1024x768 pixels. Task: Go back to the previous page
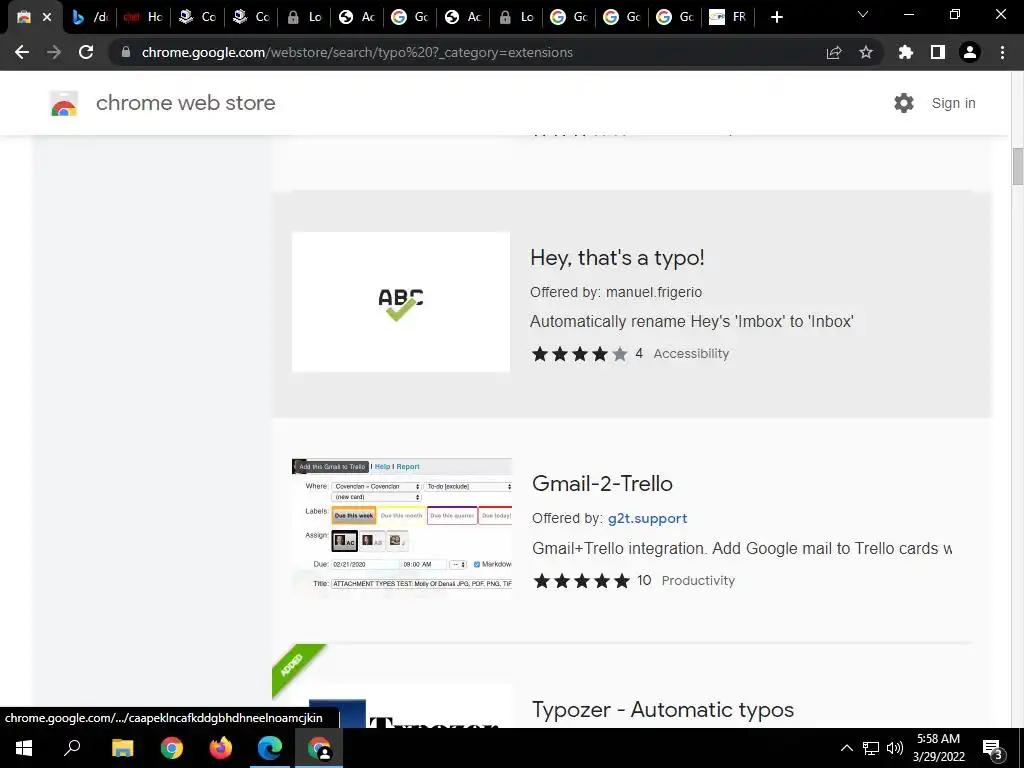click(x=22, y=52)
